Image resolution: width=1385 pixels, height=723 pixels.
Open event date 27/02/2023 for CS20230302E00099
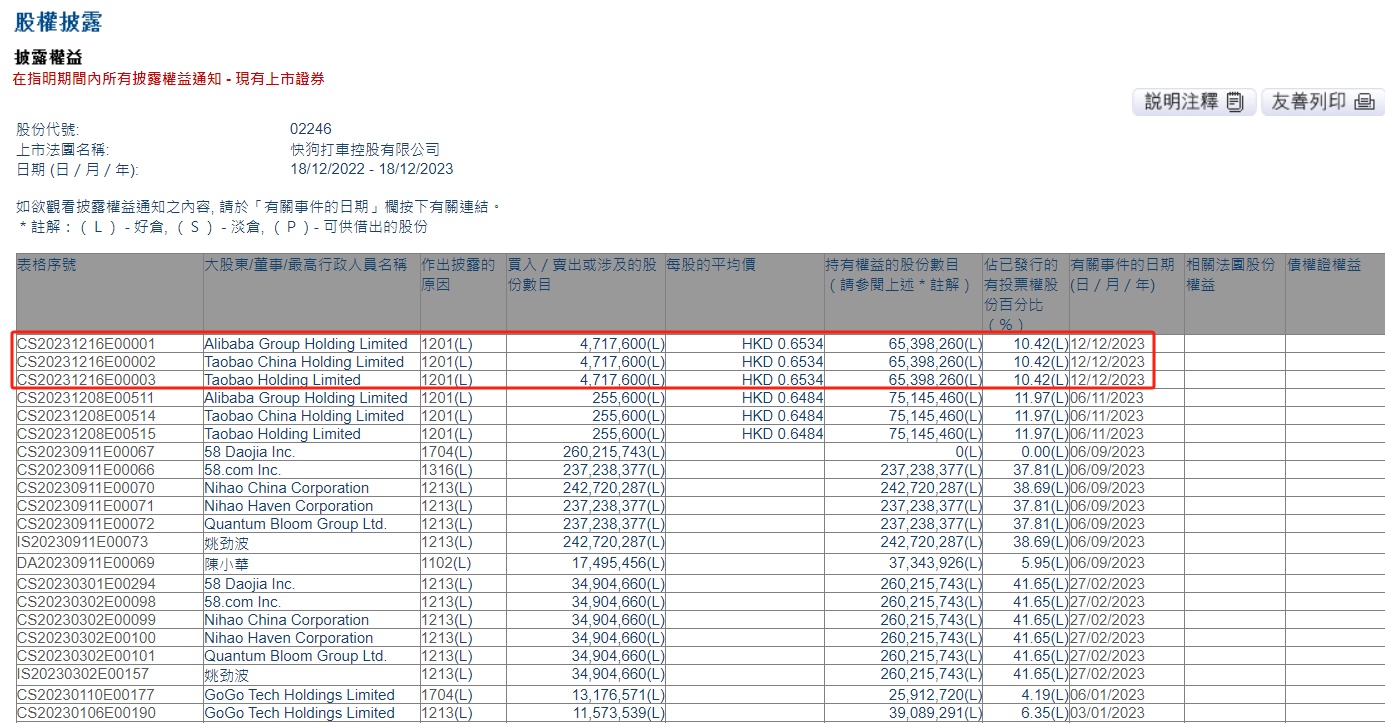1107,620
